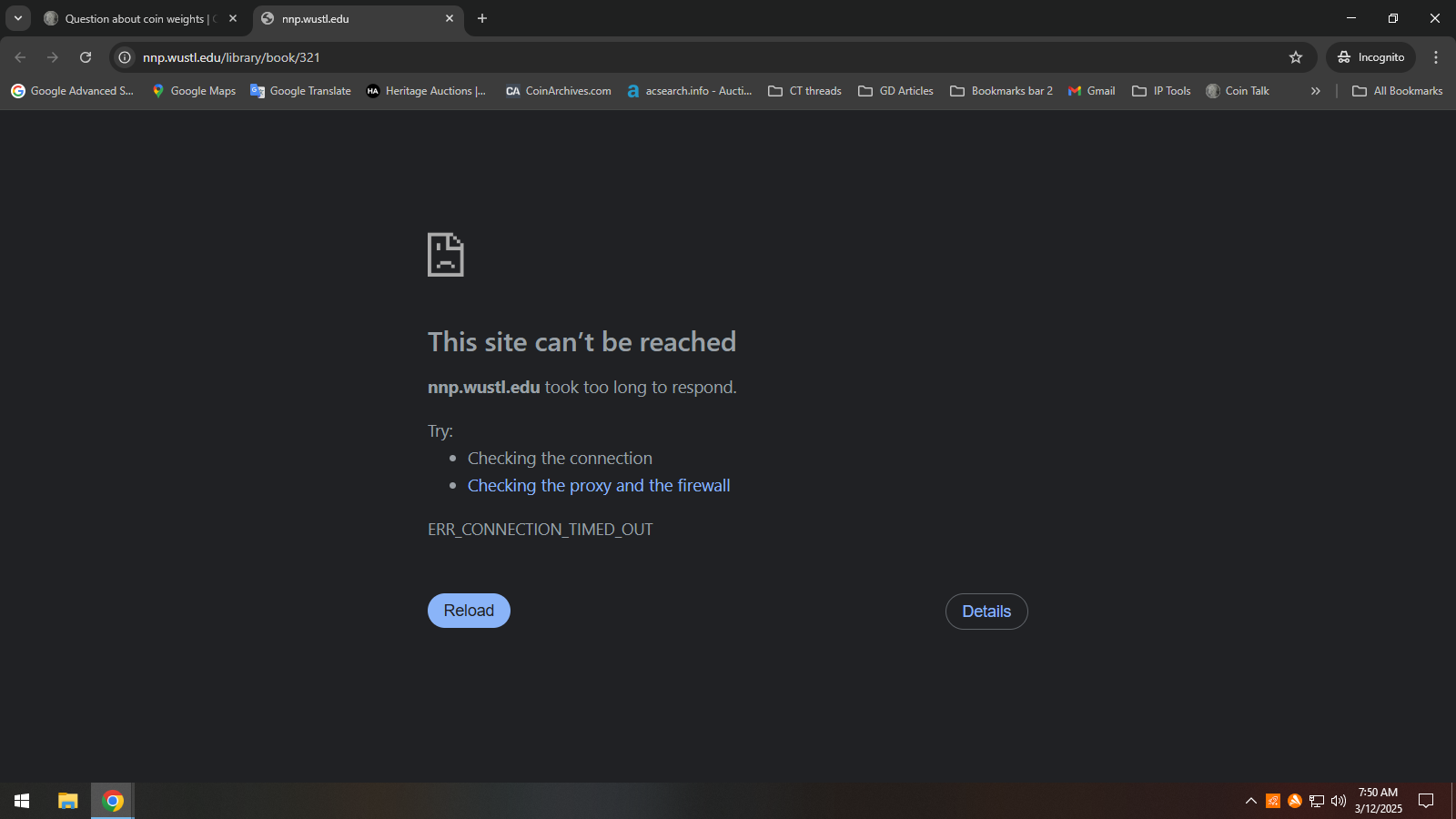Expand Bookmarks bar 2 folder

(x=1002, y=91)
